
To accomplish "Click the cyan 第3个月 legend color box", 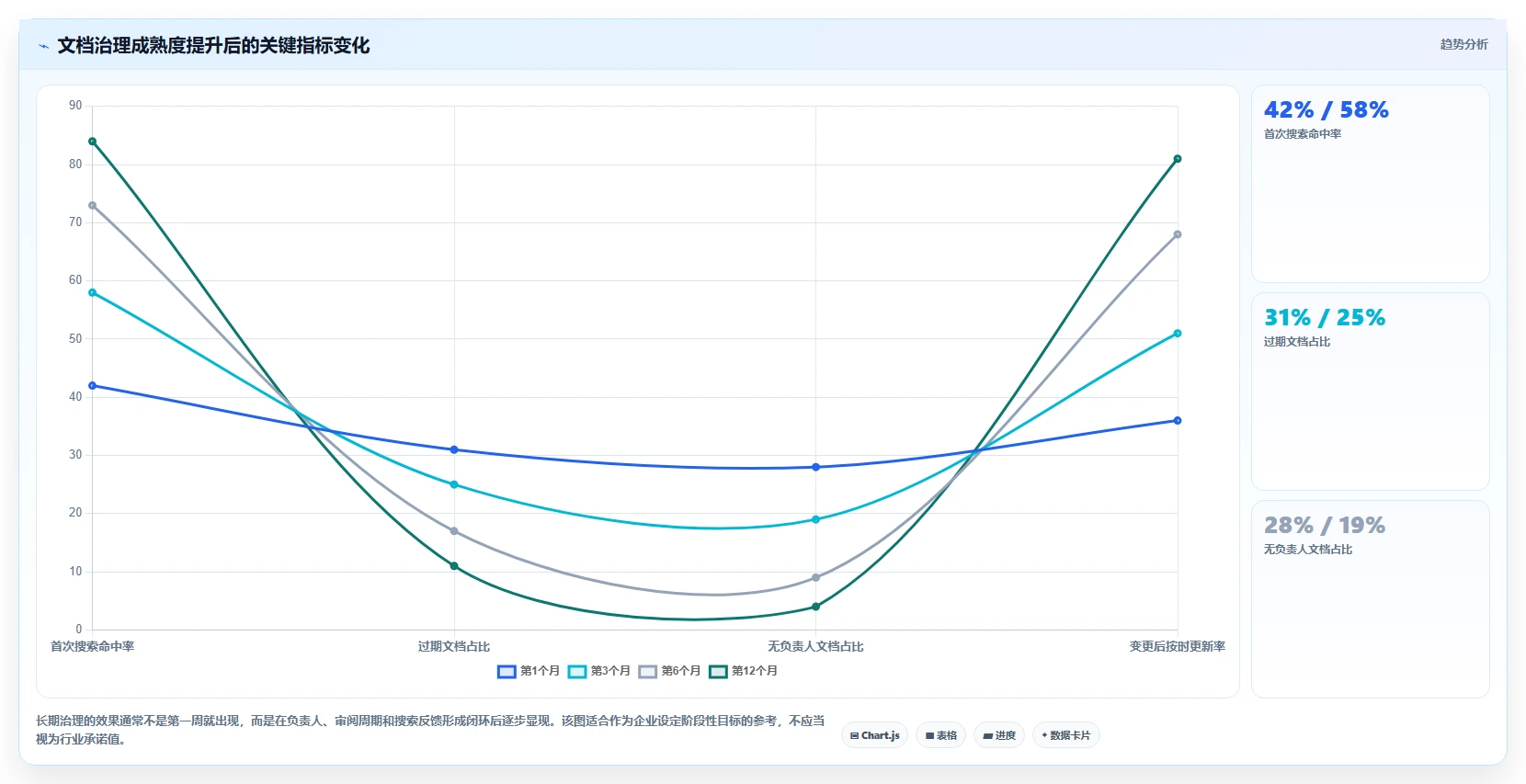I will pos(577,672).
